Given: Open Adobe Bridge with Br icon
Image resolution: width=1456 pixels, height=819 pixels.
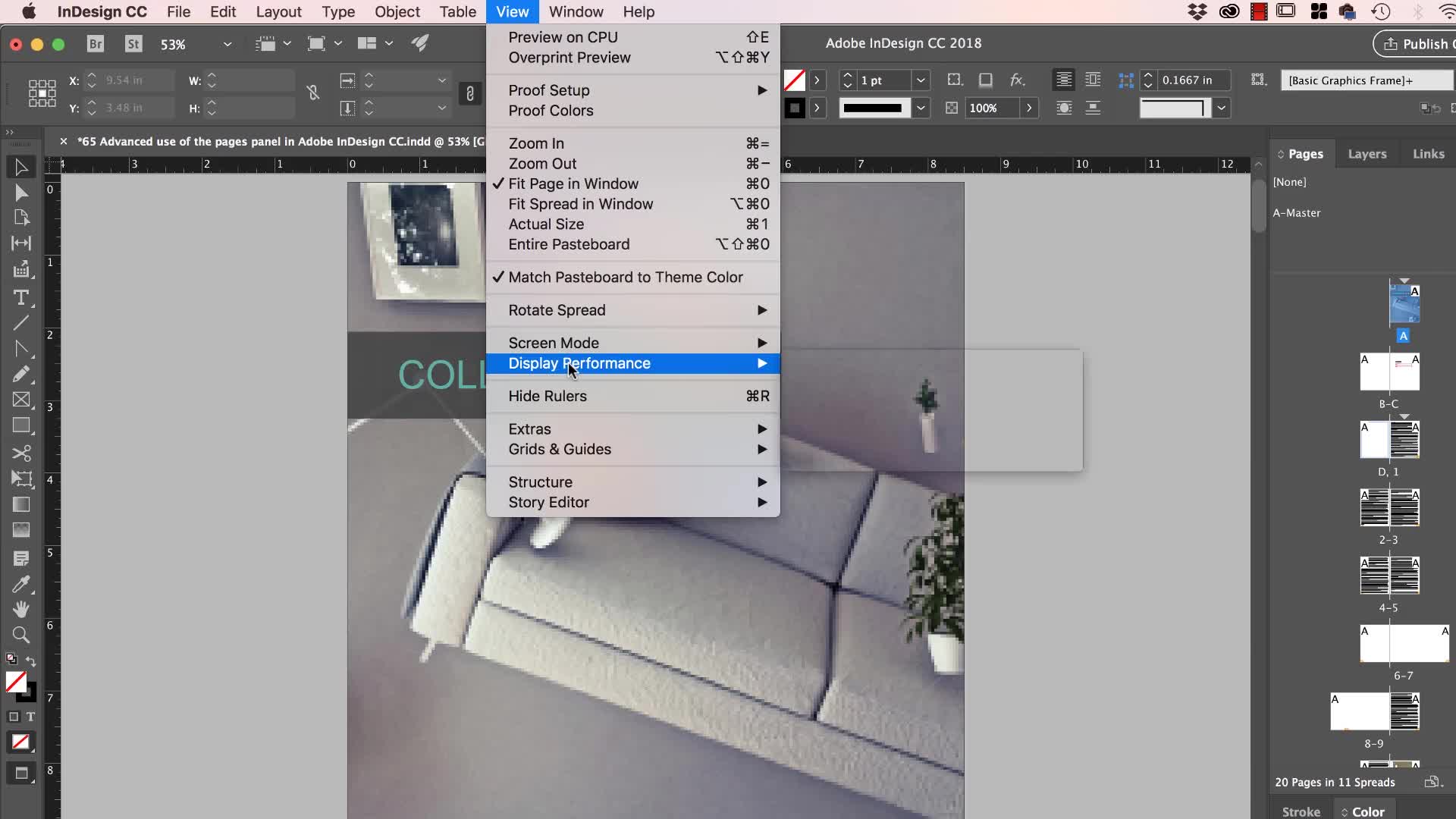Looking at the screenshot, I should coord(96,44).
